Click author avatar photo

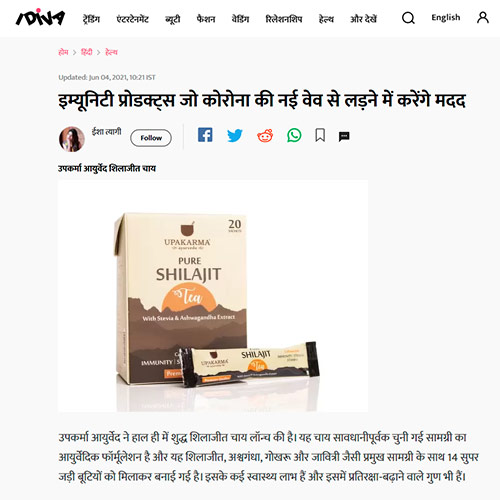click(72, 139)
